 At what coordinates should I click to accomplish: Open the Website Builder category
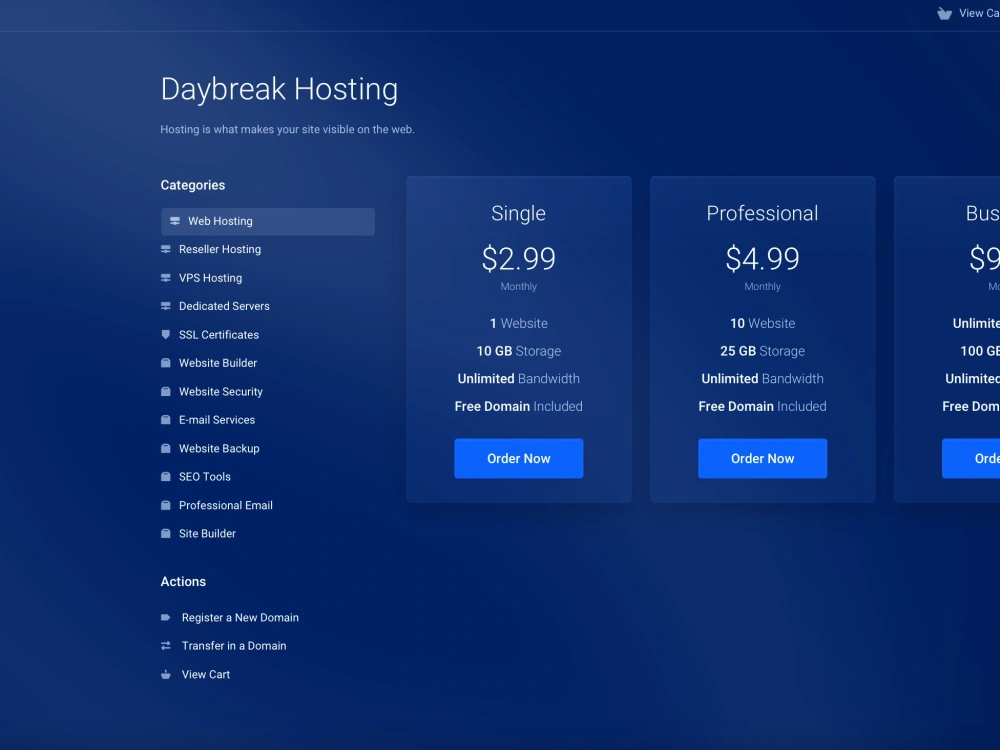point(217,363)
